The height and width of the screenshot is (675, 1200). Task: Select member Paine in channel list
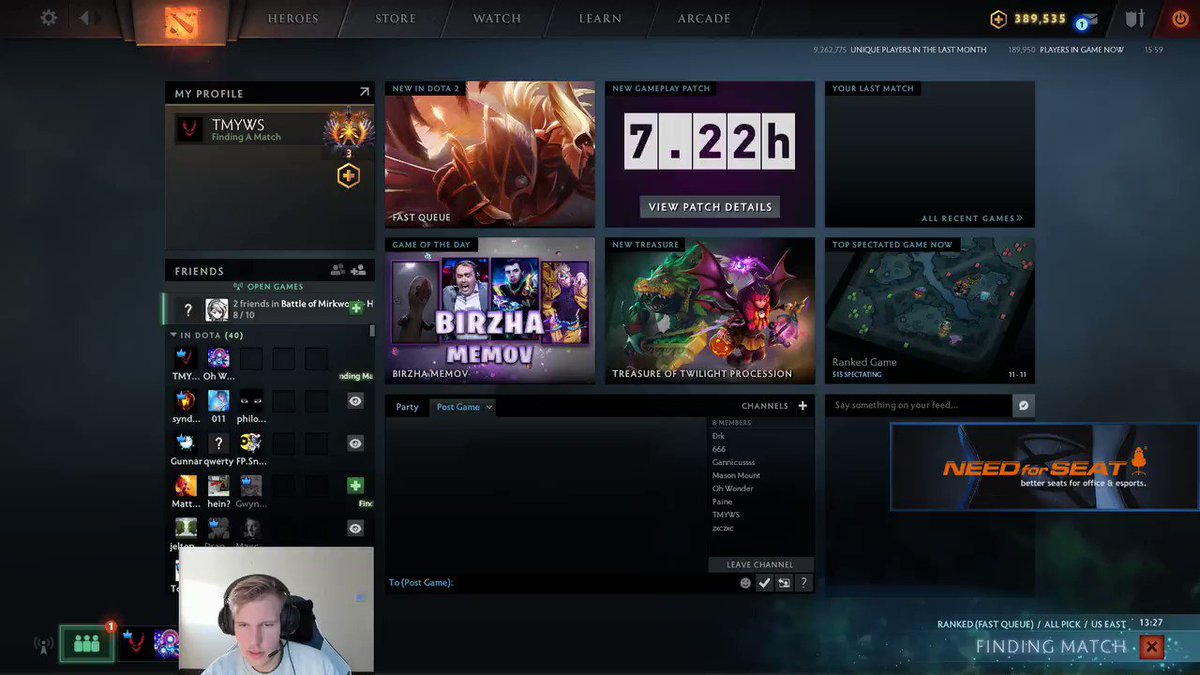pos(722,501)
